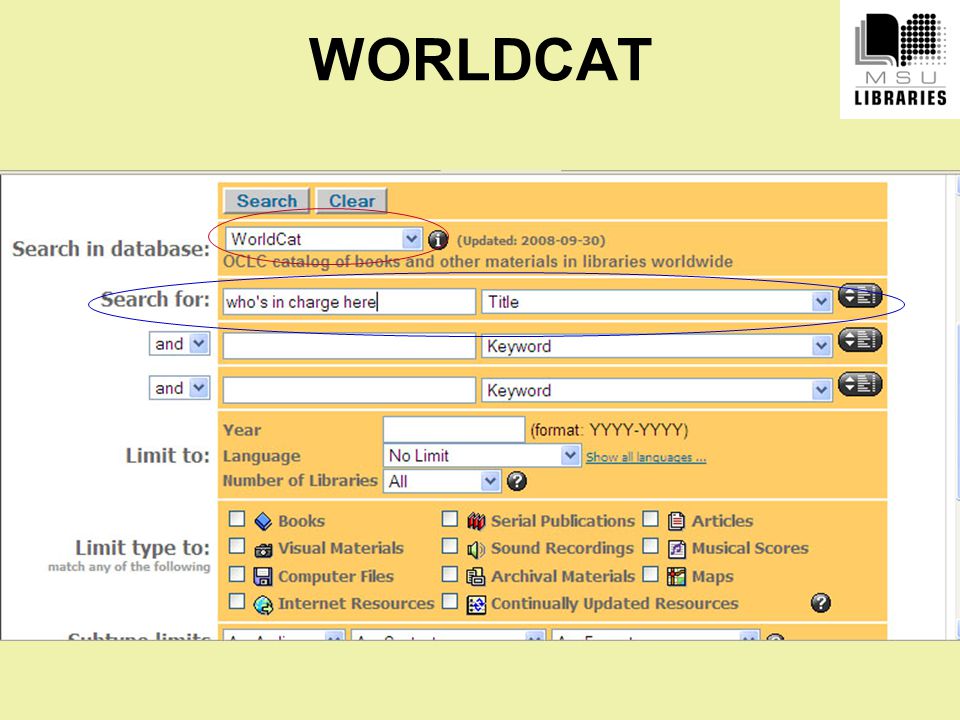Click the Year limit input field
This screenshot has width=960, height=720.
454,430
